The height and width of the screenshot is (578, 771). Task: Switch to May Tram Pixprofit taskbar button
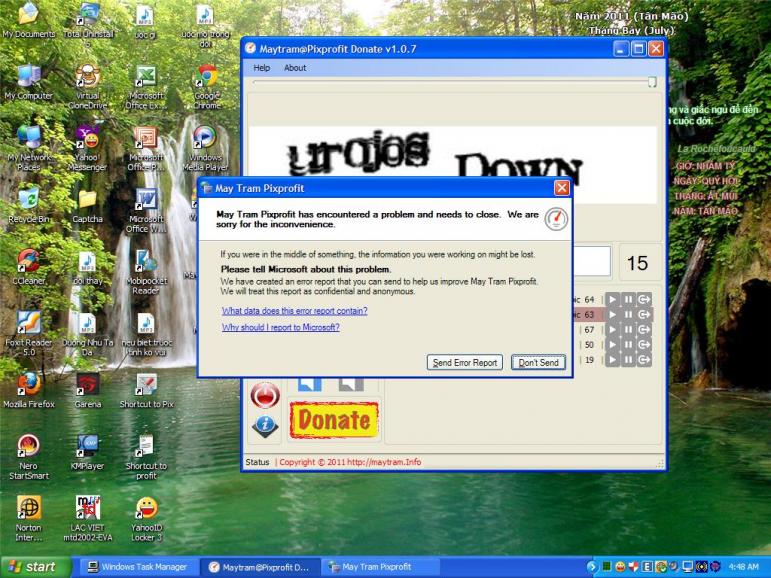click(x=379, y=567)
